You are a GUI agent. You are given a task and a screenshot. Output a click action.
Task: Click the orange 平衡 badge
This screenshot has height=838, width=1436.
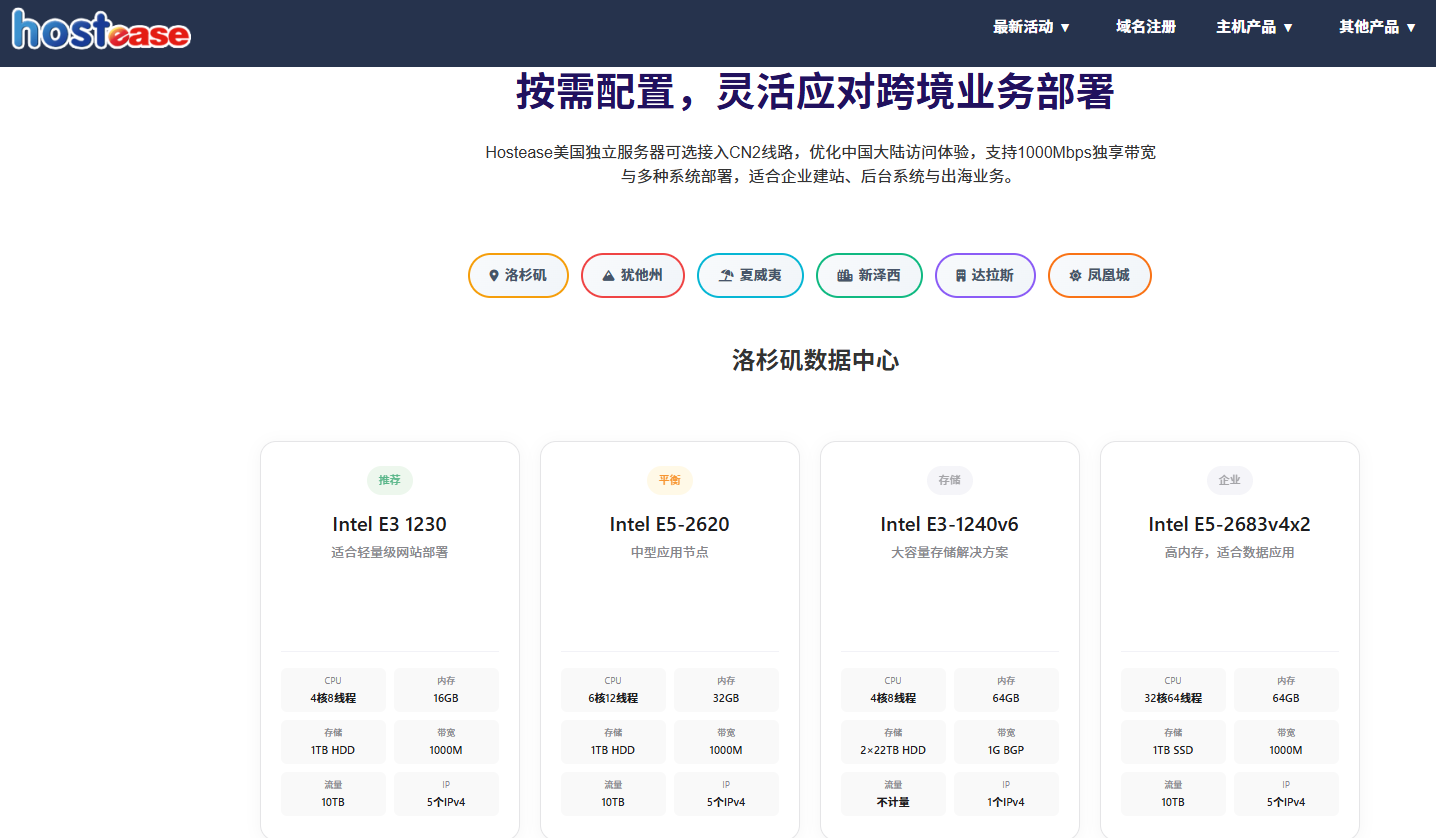tap(670, 480)
